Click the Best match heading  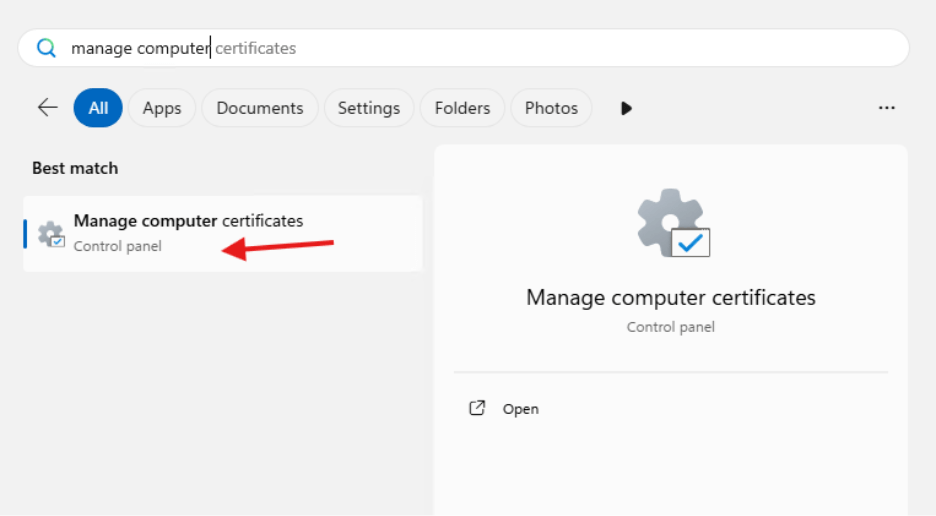[75, 168]
